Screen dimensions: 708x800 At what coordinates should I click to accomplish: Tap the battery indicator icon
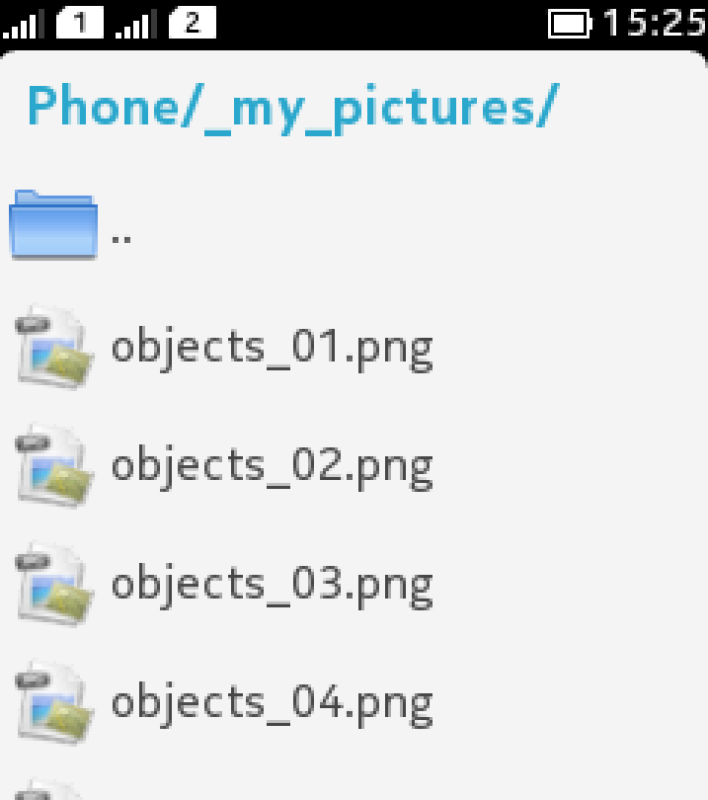click(x=570, y=23)
